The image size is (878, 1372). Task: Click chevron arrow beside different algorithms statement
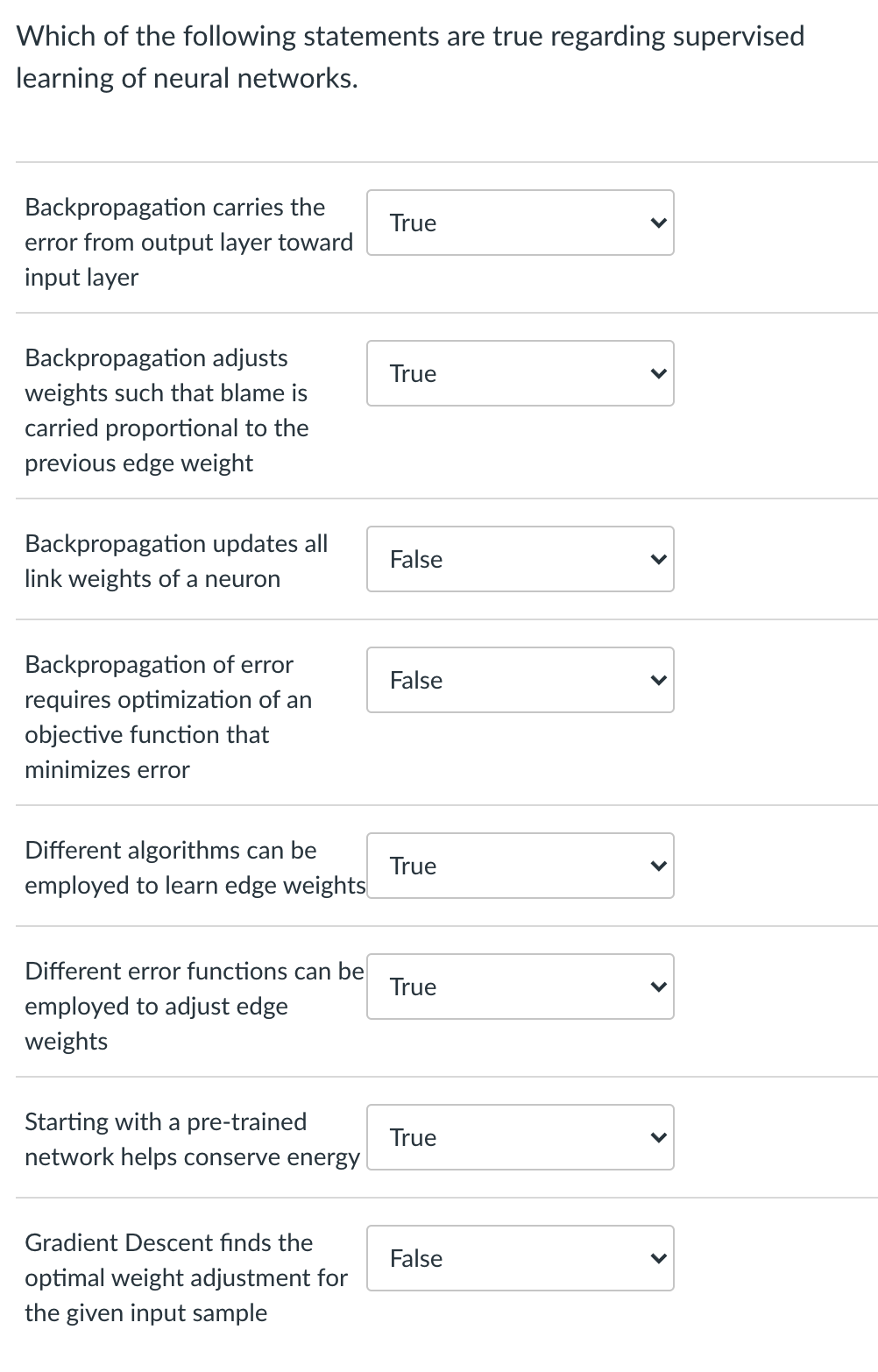point(659,866)
